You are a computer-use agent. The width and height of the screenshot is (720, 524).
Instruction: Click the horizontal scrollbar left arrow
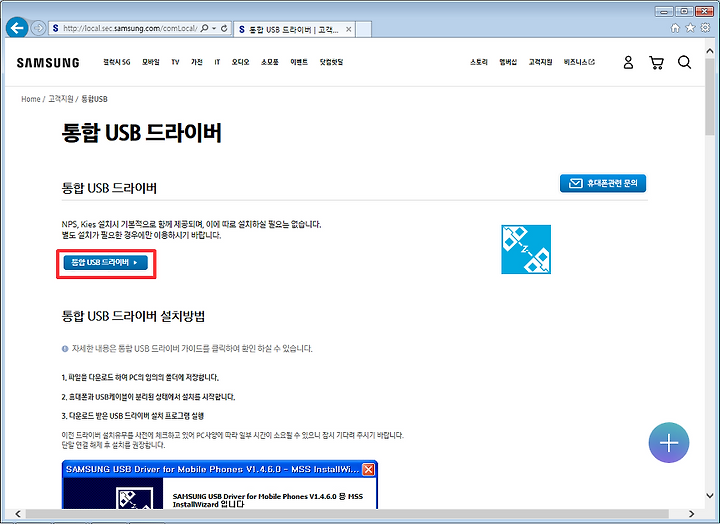click(x=17, y=514)
